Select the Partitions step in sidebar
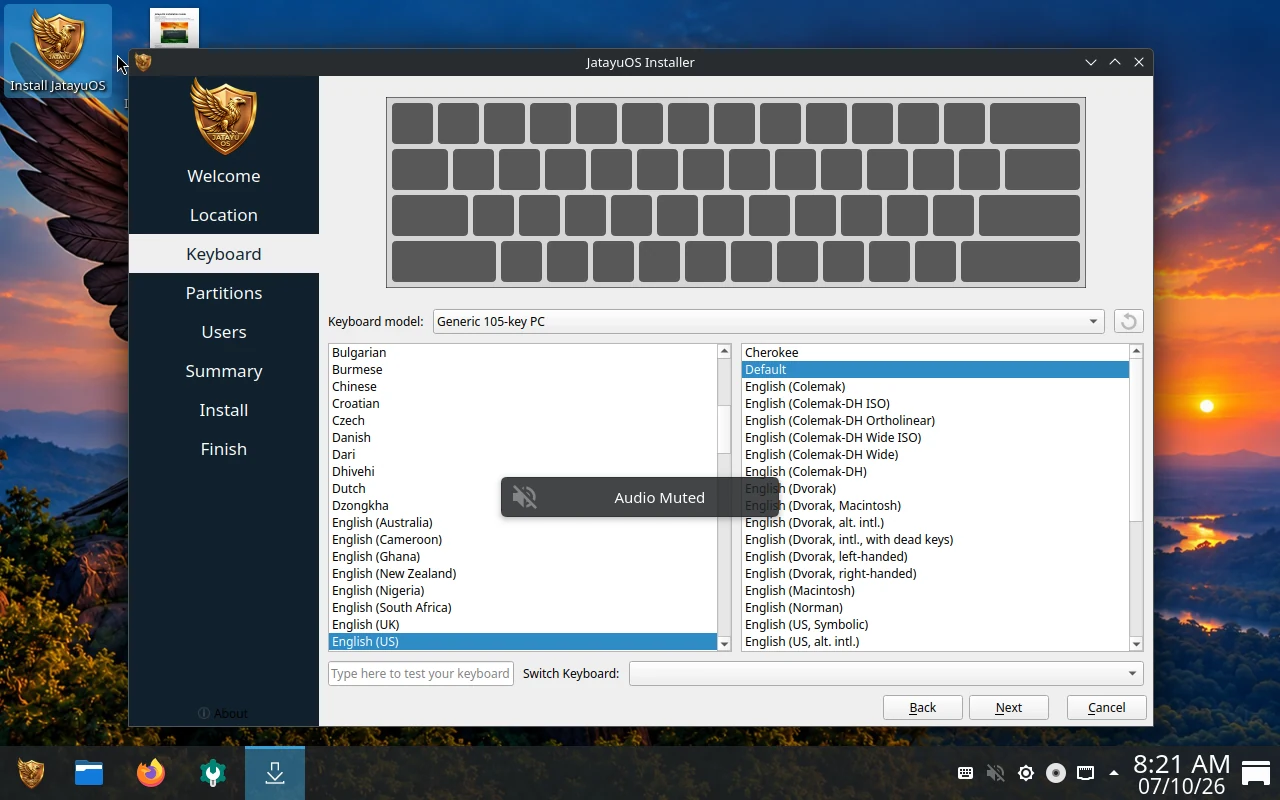The image size is (1280, 800). pyautogui.click(x=224, y=293)
